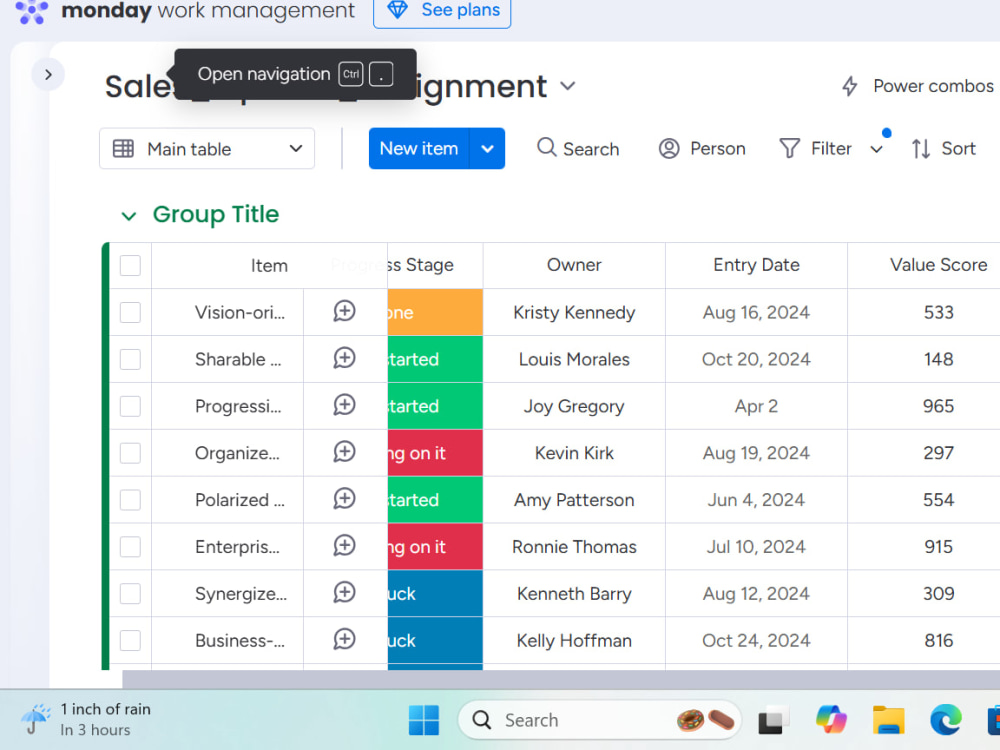
Task: Open Copilot from the taskbar
Action: coord(831,720)
